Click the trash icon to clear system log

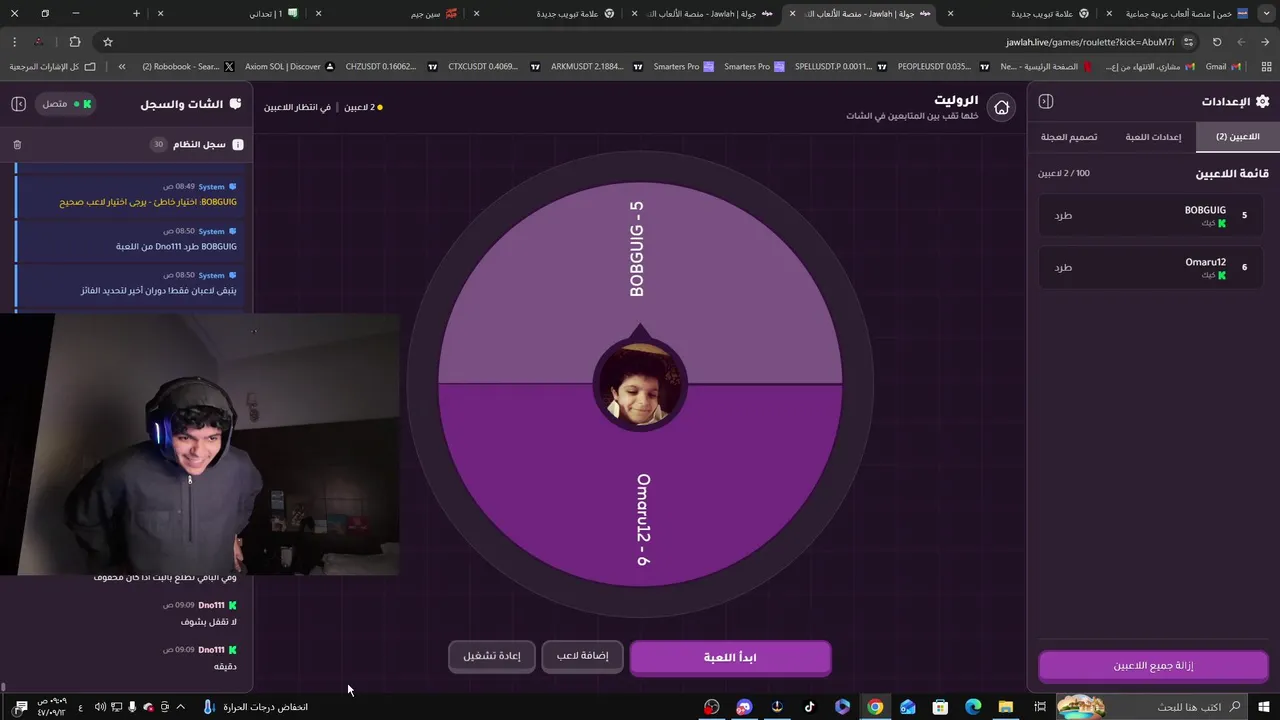pos(17,145)
